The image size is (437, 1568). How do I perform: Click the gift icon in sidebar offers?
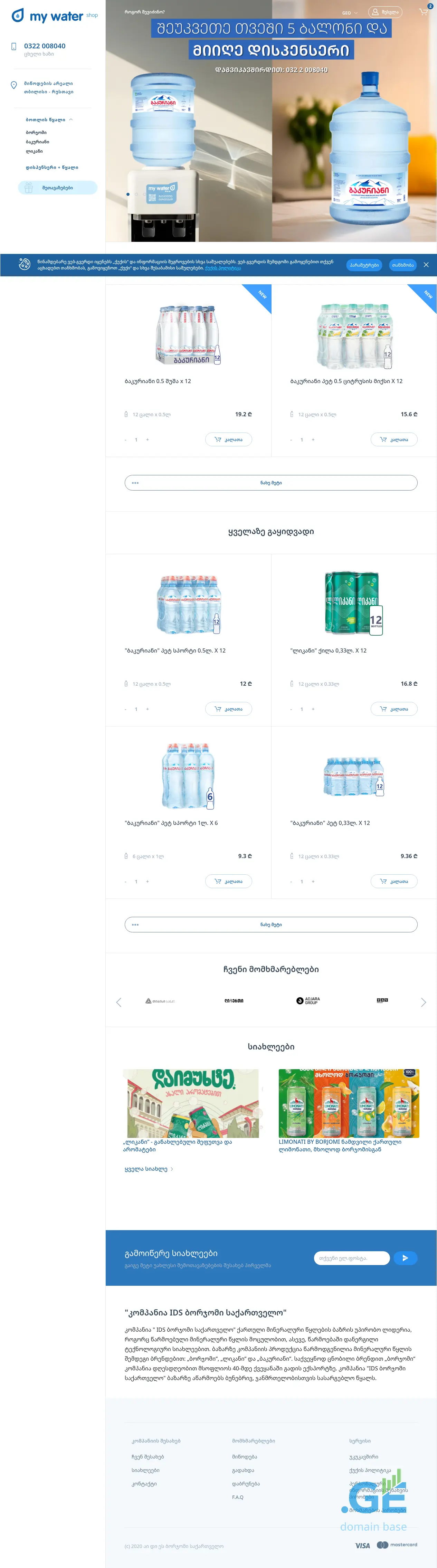tap(29, 188)
